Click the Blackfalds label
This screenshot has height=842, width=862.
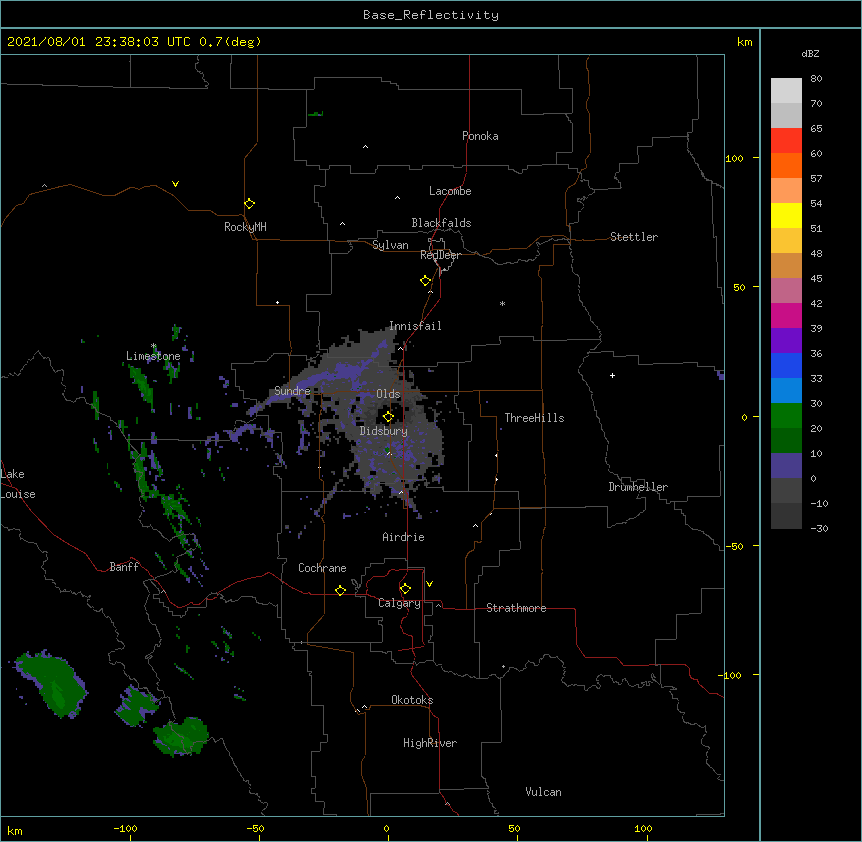(441, 223)
